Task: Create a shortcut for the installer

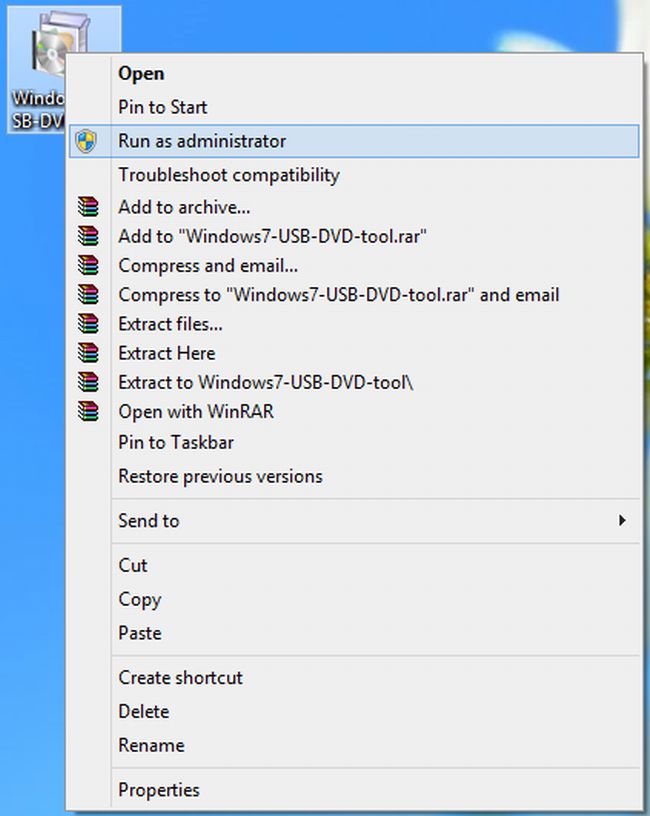Action: click(x=180, y=677)
